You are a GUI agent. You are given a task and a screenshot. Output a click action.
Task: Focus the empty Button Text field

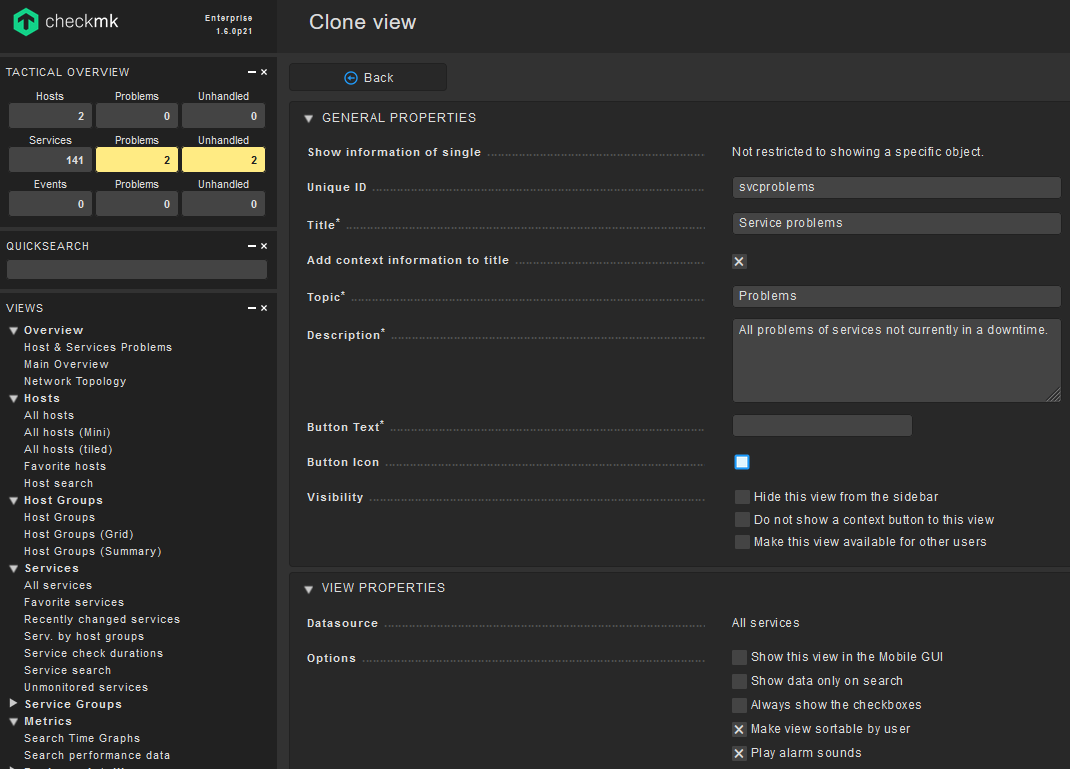(822, 426)
